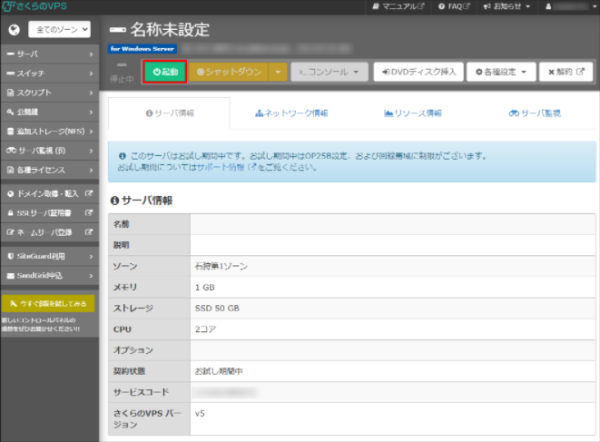This screenshot has width=600, height=442.
Task: Open the マニュアル link in top bar
Action: tap(398, 7)
